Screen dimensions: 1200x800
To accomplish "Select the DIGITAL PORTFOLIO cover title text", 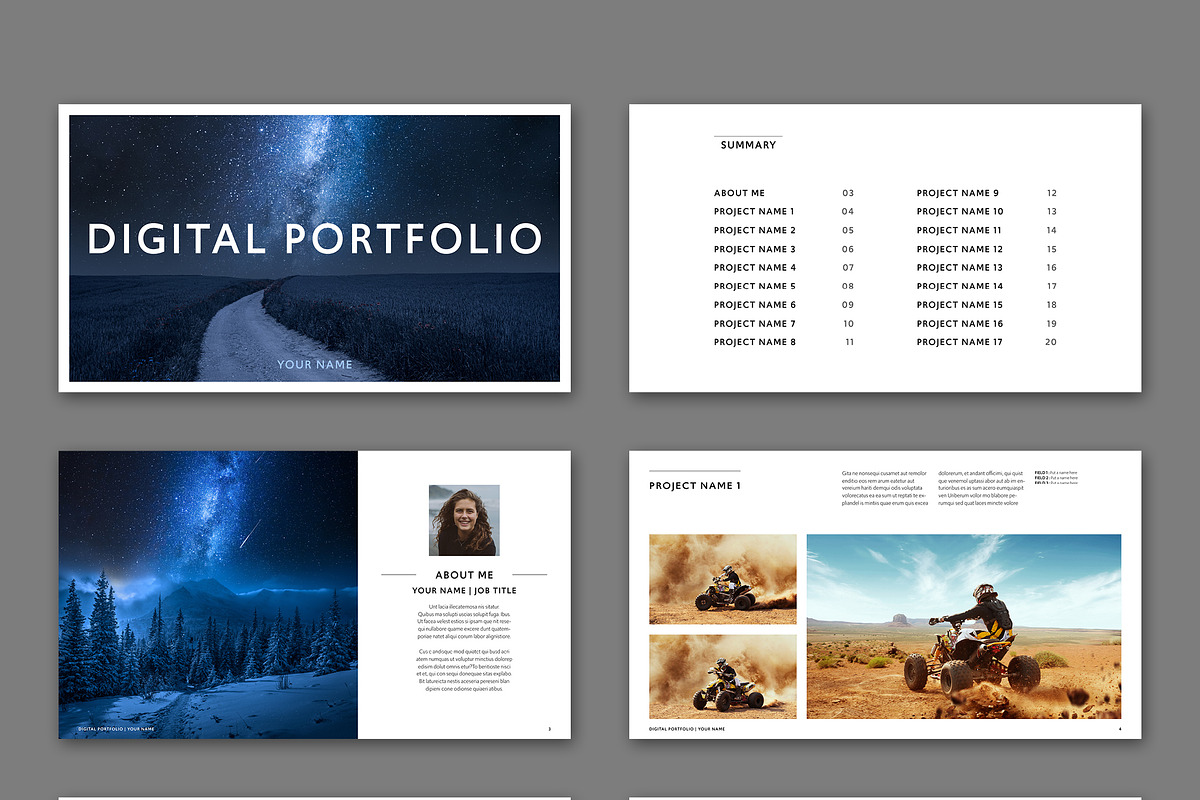I will (x=314, y=238).
